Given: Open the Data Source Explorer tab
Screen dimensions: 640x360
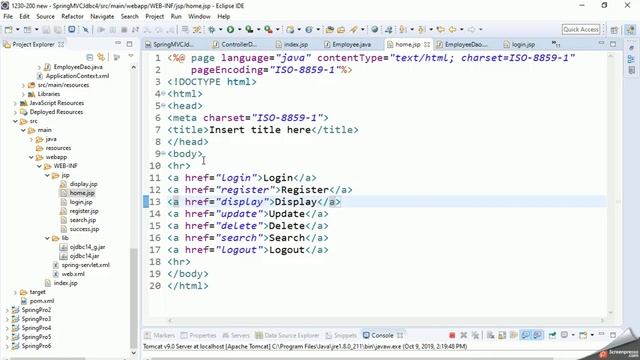Looking at the screenshot, I should tap(287, 335).
